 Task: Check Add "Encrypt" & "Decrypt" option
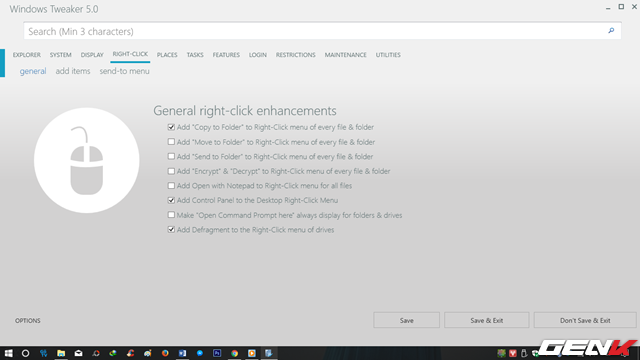[x=171, y=171]
